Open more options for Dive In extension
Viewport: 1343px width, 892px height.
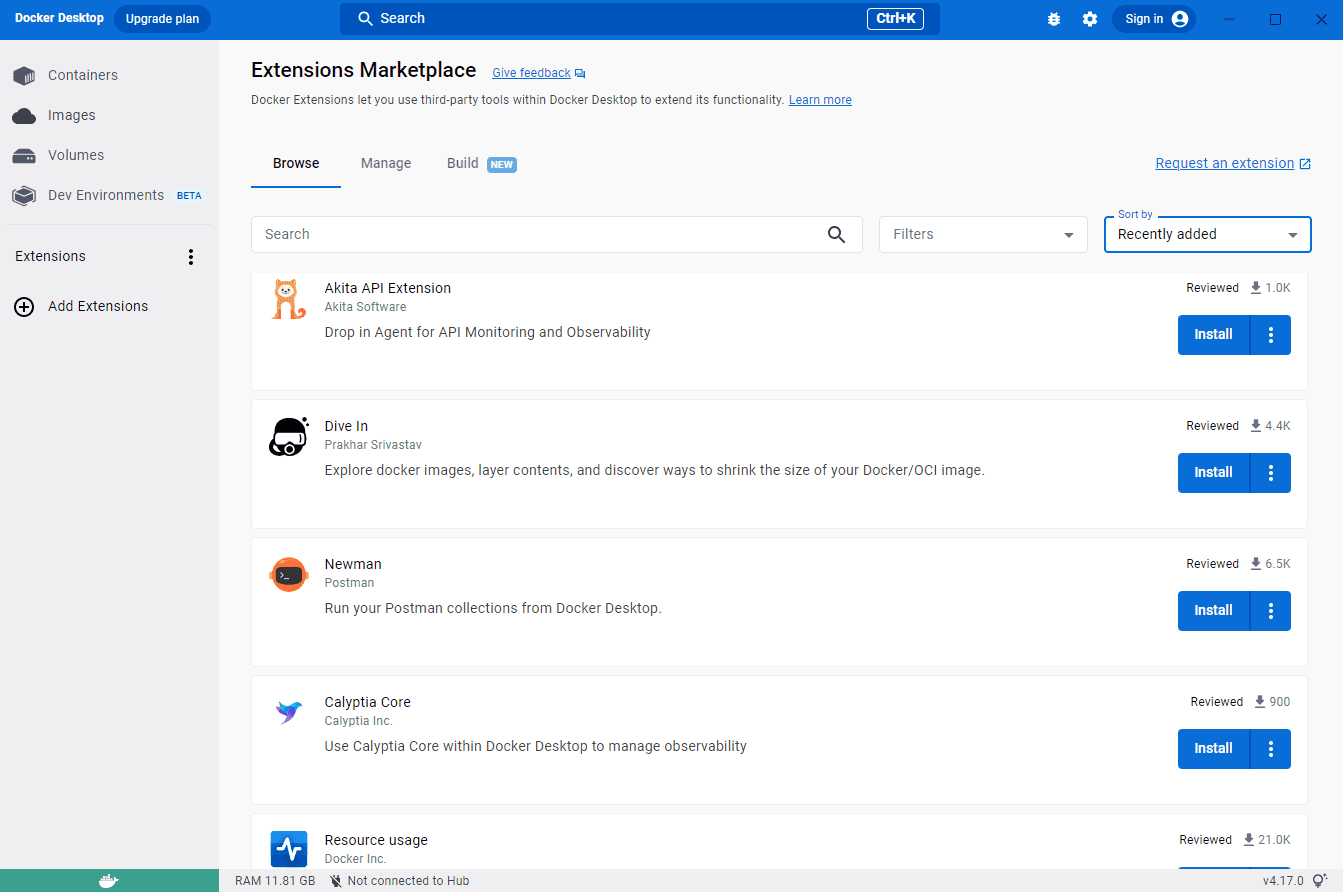[x=1270, y=473]
